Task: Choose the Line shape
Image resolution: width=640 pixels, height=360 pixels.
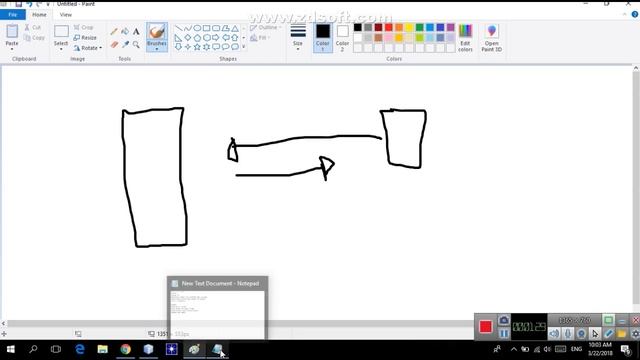Action: (x=178, y=28)
